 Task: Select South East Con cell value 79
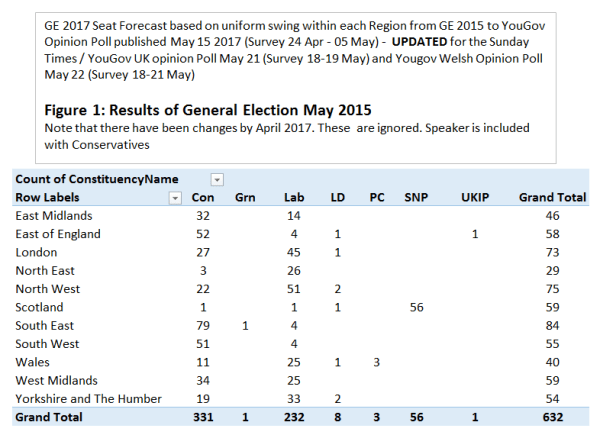point(206,325)
